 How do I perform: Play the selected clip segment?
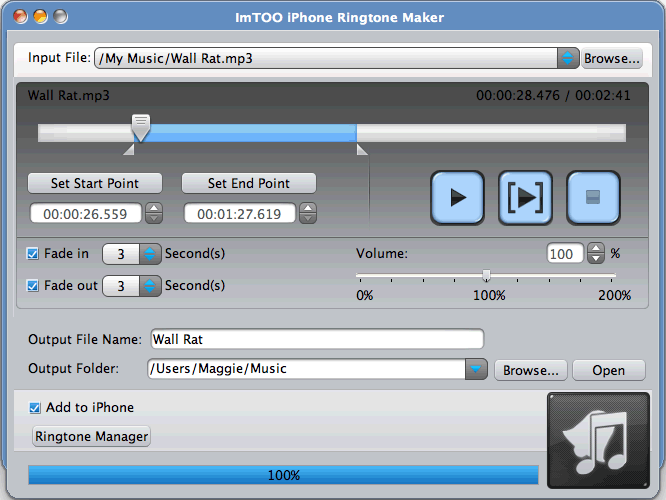(x=525, y=198)
